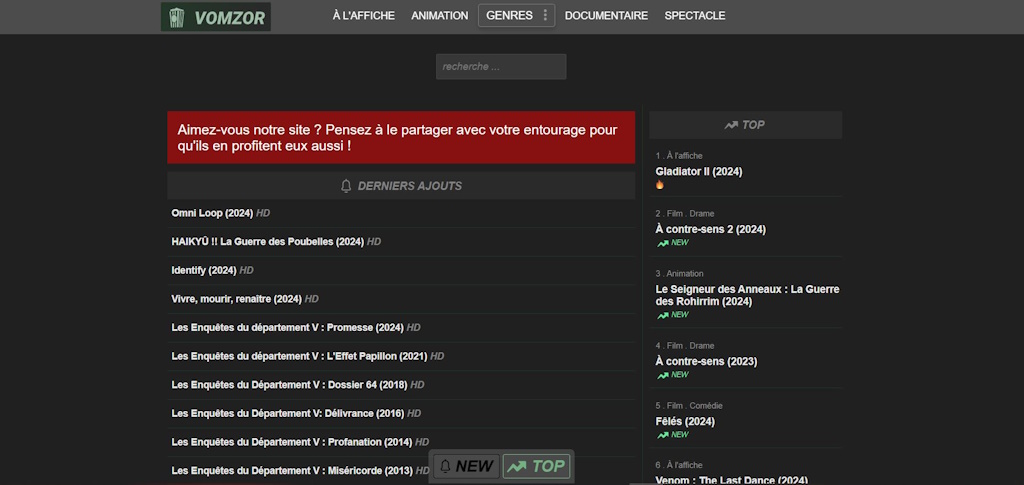Click the recherche search field

tap(501, 67)
